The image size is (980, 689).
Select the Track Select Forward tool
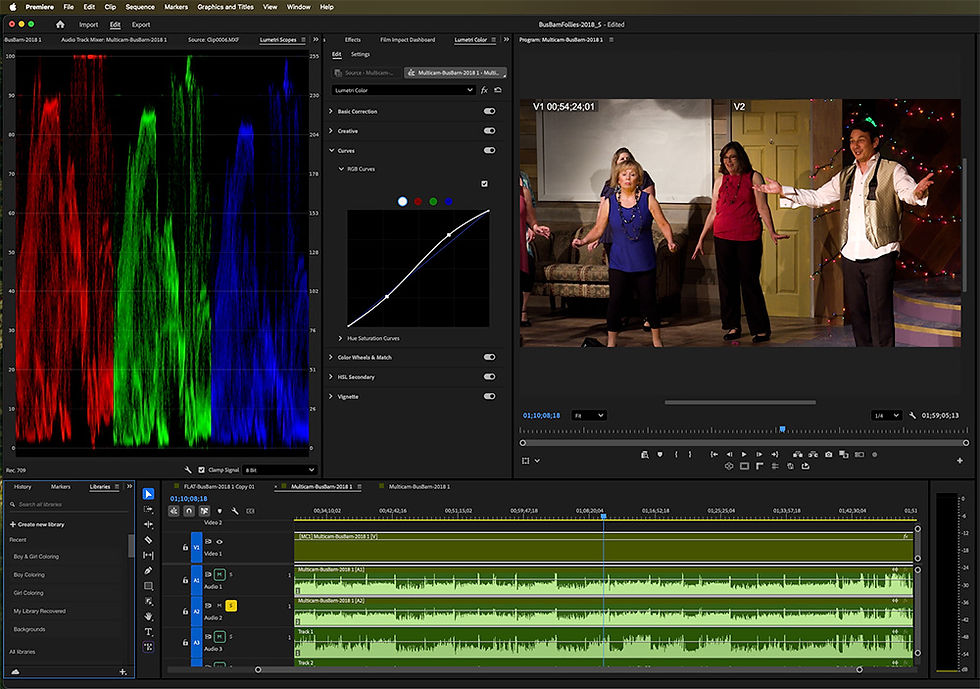coord(148,510)
